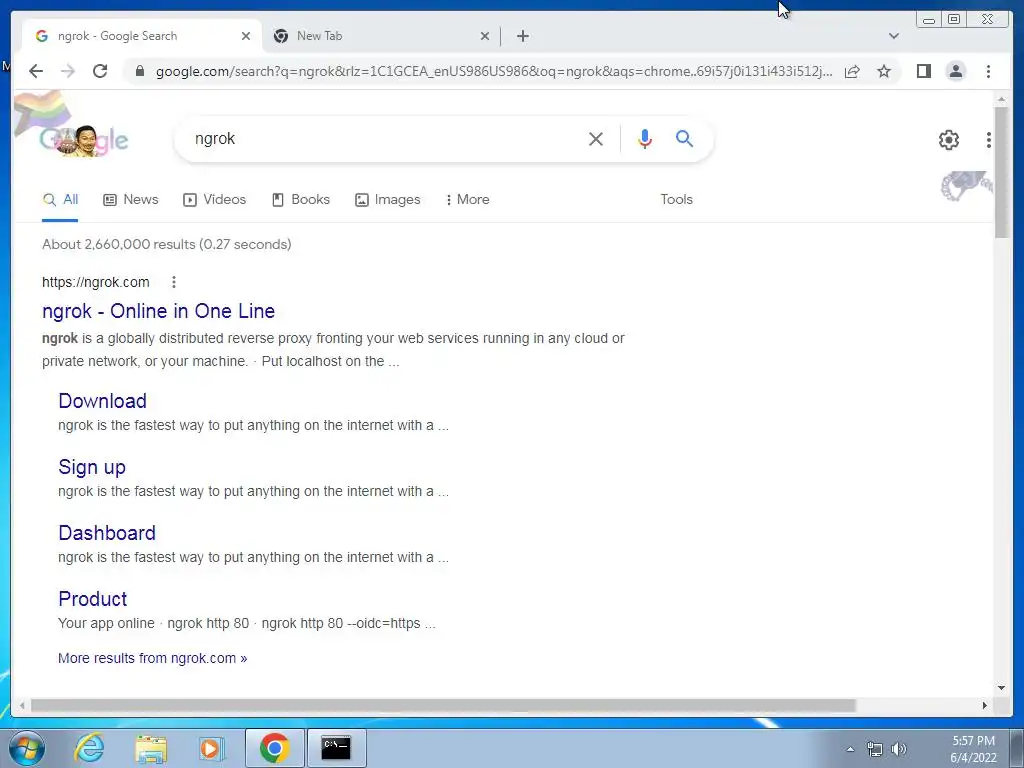The width and height of the screenshot is (1024, 768).
Task: Select the ngrok - Google Search tab
Action: [x=142, y=36]
